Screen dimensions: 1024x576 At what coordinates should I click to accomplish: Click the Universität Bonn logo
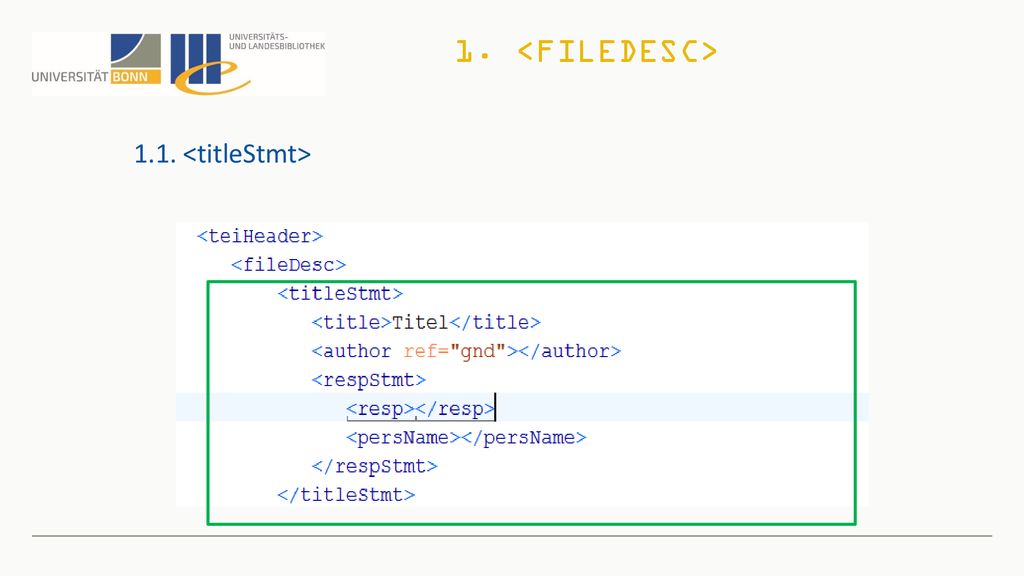point(96,59)
